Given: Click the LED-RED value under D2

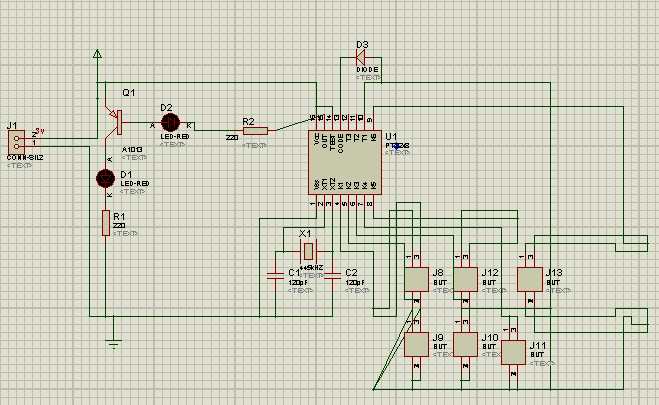Looking at the screenshot, I should pos(175,137).
